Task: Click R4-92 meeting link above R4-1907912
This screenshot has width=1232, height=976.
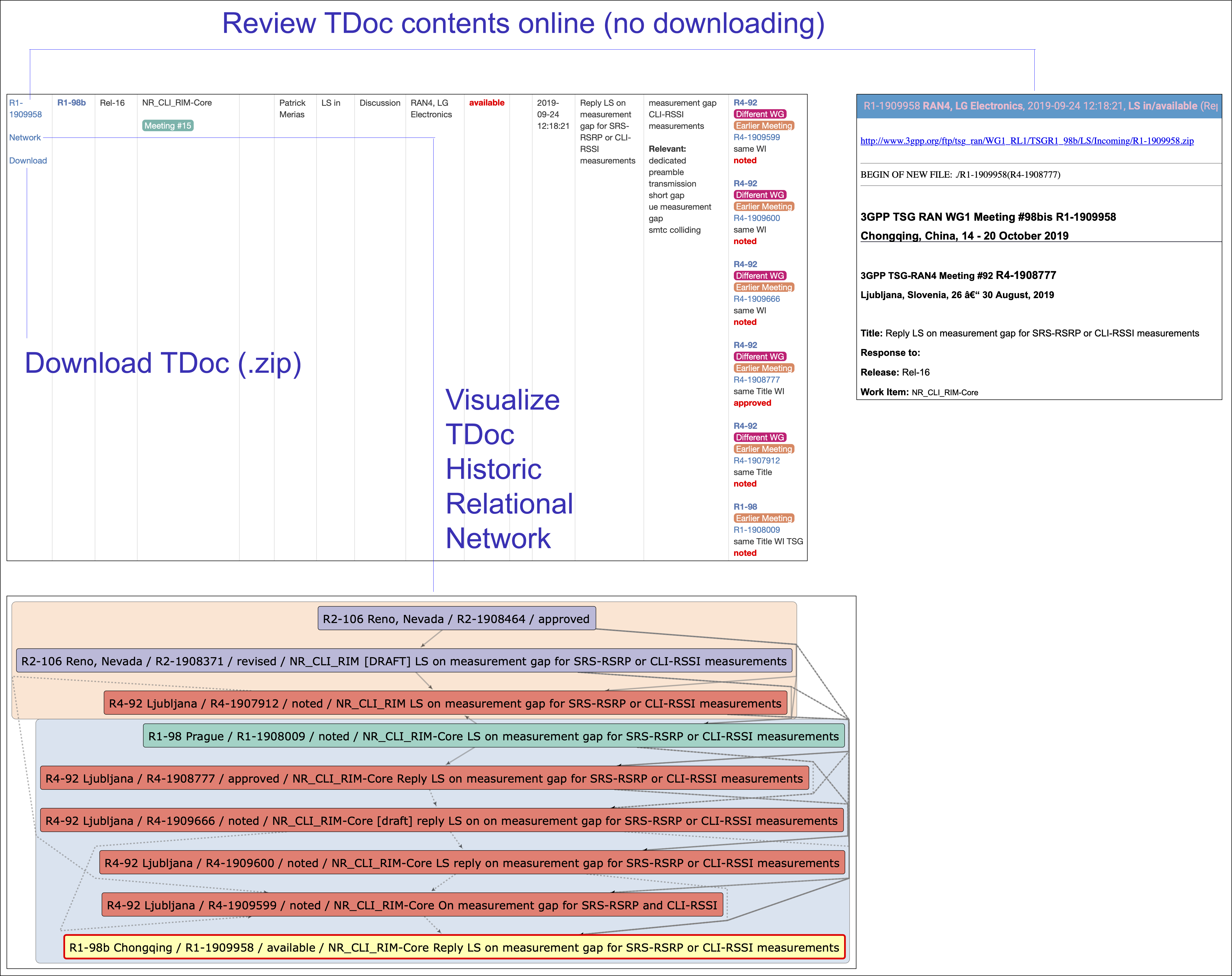Action: (x=745, y=426)
